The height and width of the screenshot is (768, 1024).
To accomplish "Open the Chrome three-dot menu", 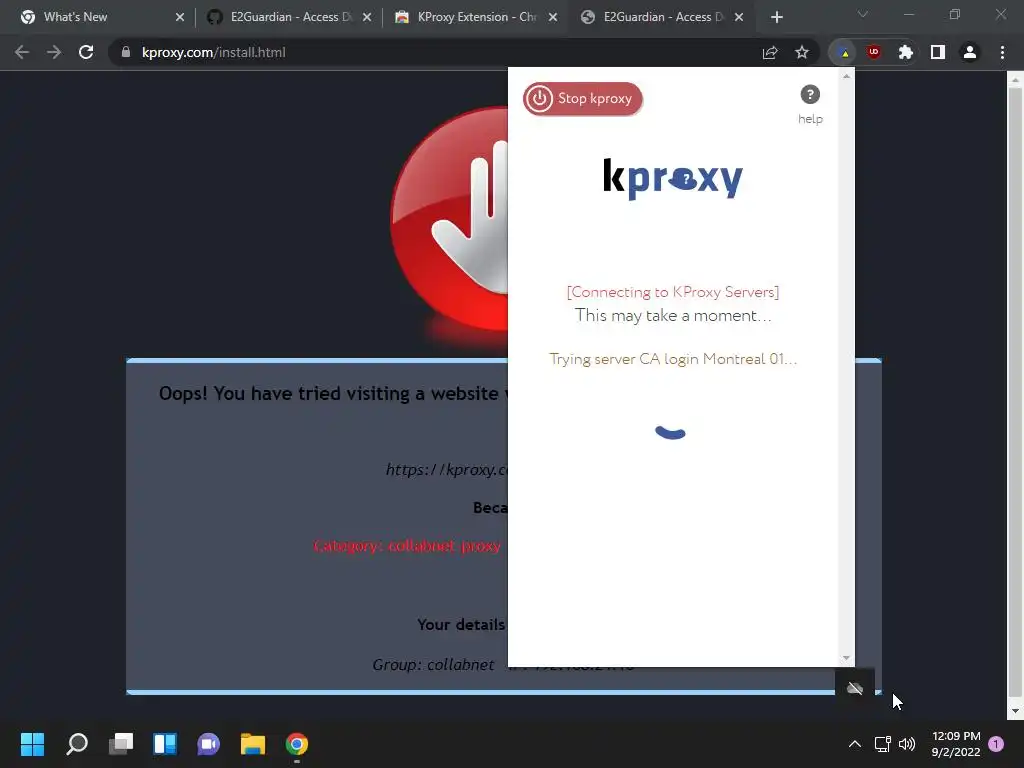I will (x=1002, y=52).
